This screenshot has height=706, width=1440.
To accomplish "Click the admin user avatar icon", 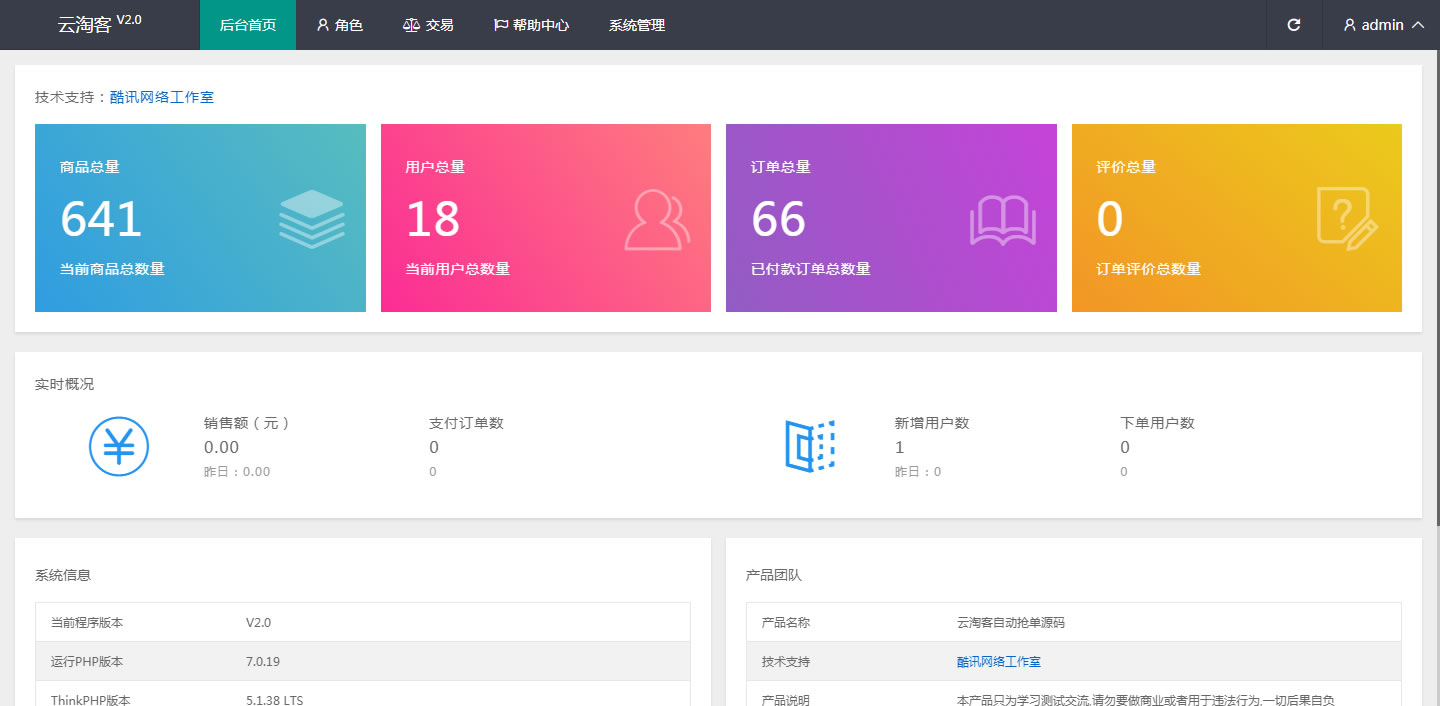I will click(x=1349, y=25).
